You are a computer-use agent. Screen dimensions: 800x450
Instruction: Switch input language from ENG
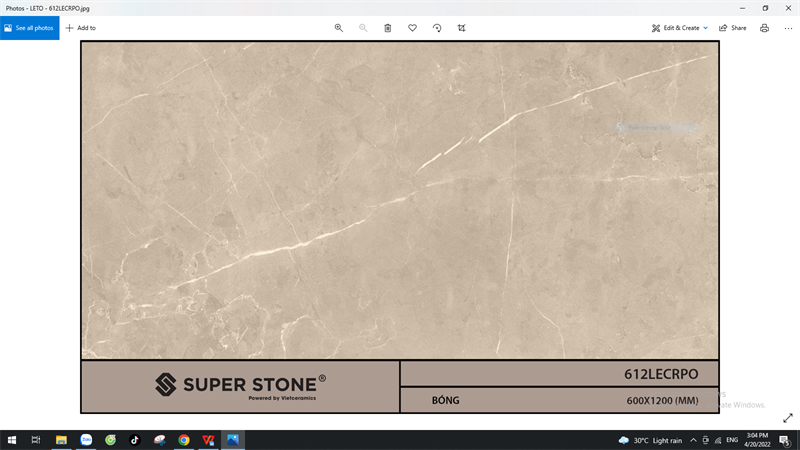(732, 440)
